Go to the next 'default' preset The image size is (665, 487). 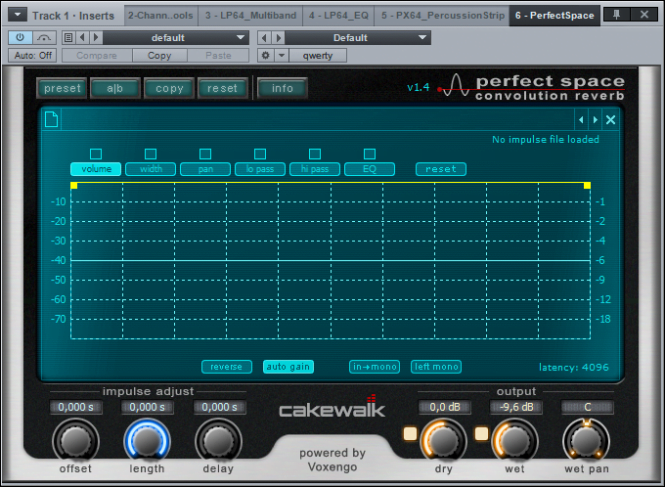coord(96,37)
